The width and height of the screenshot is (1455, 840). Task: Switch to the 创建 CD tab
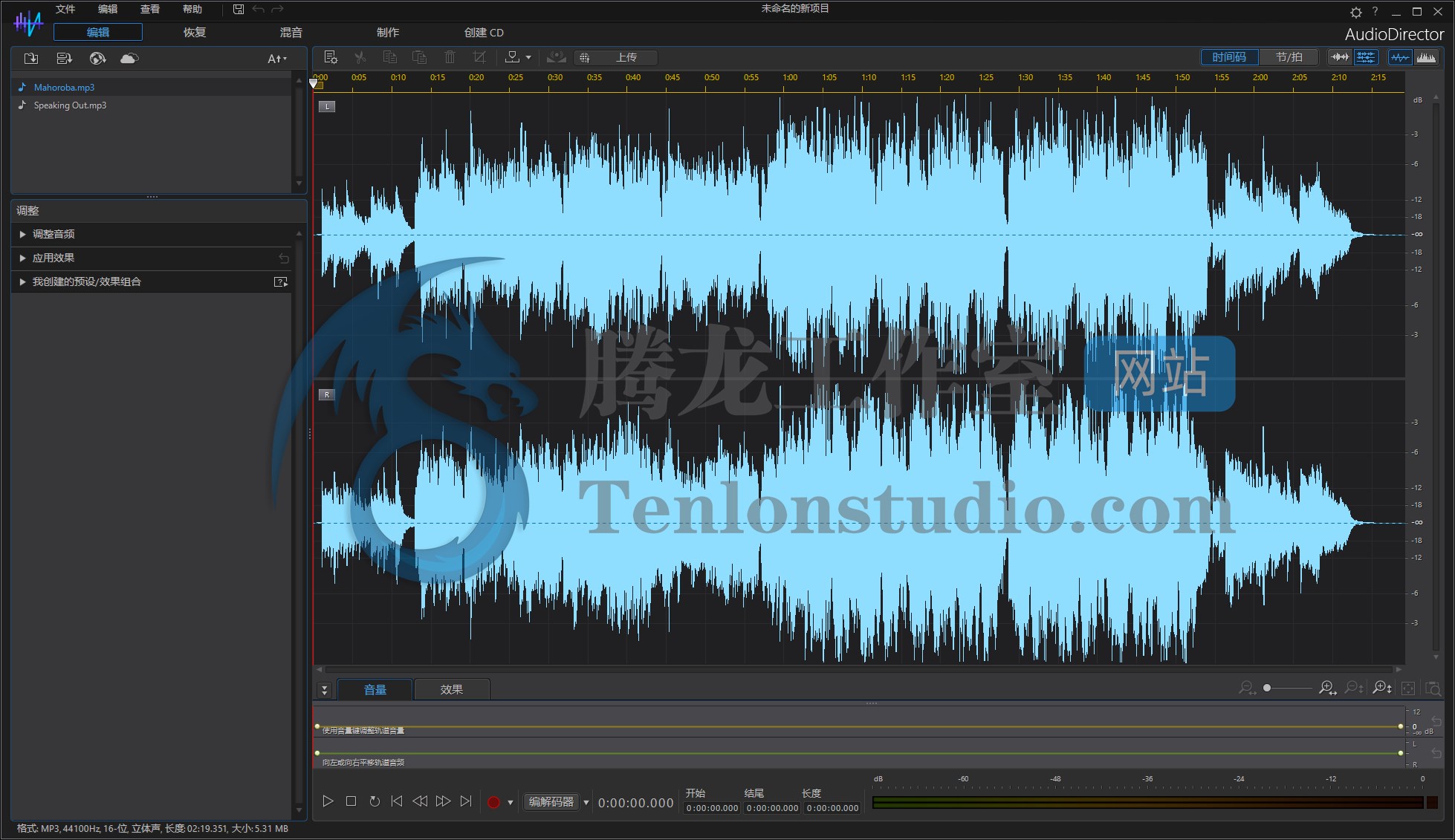click(484, 32)
